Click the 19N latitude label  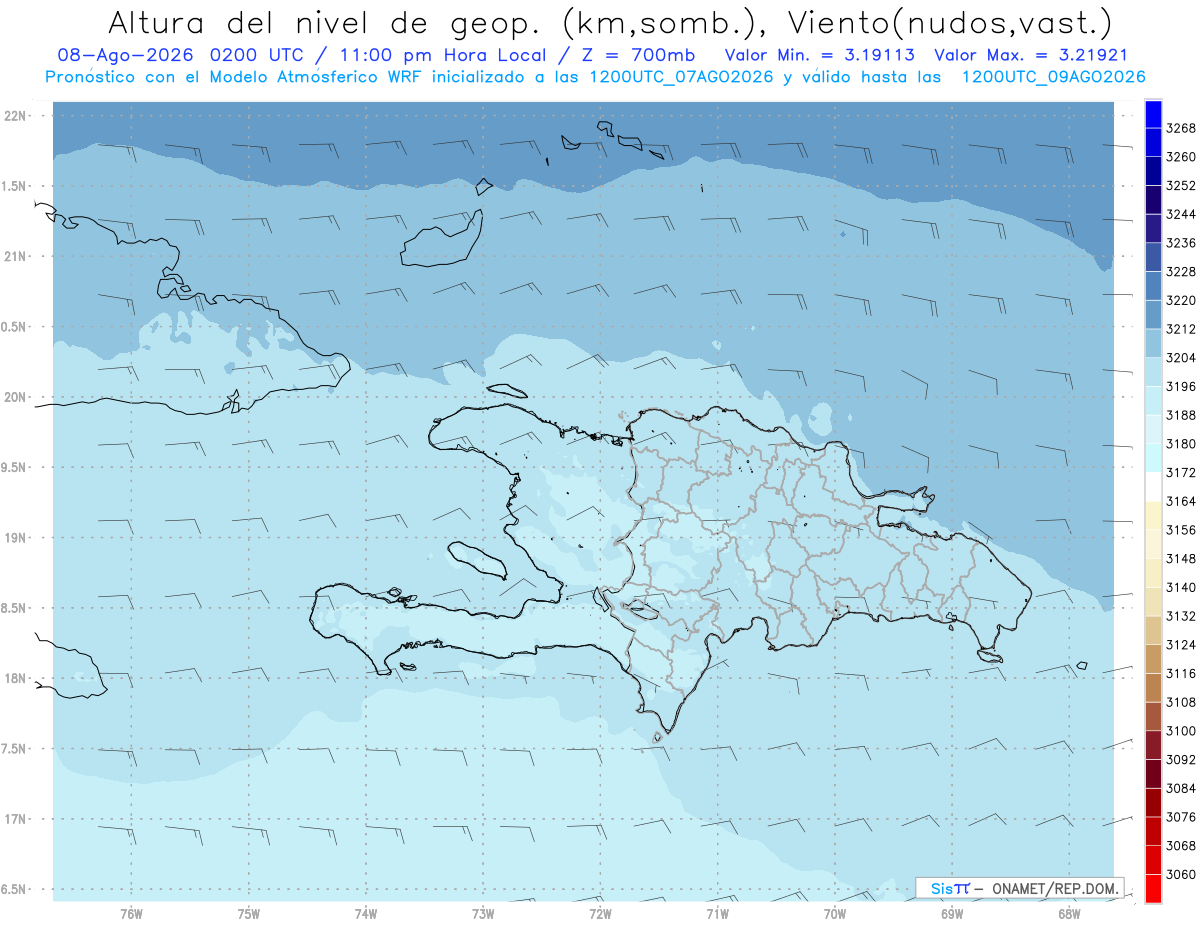point(15,538)
